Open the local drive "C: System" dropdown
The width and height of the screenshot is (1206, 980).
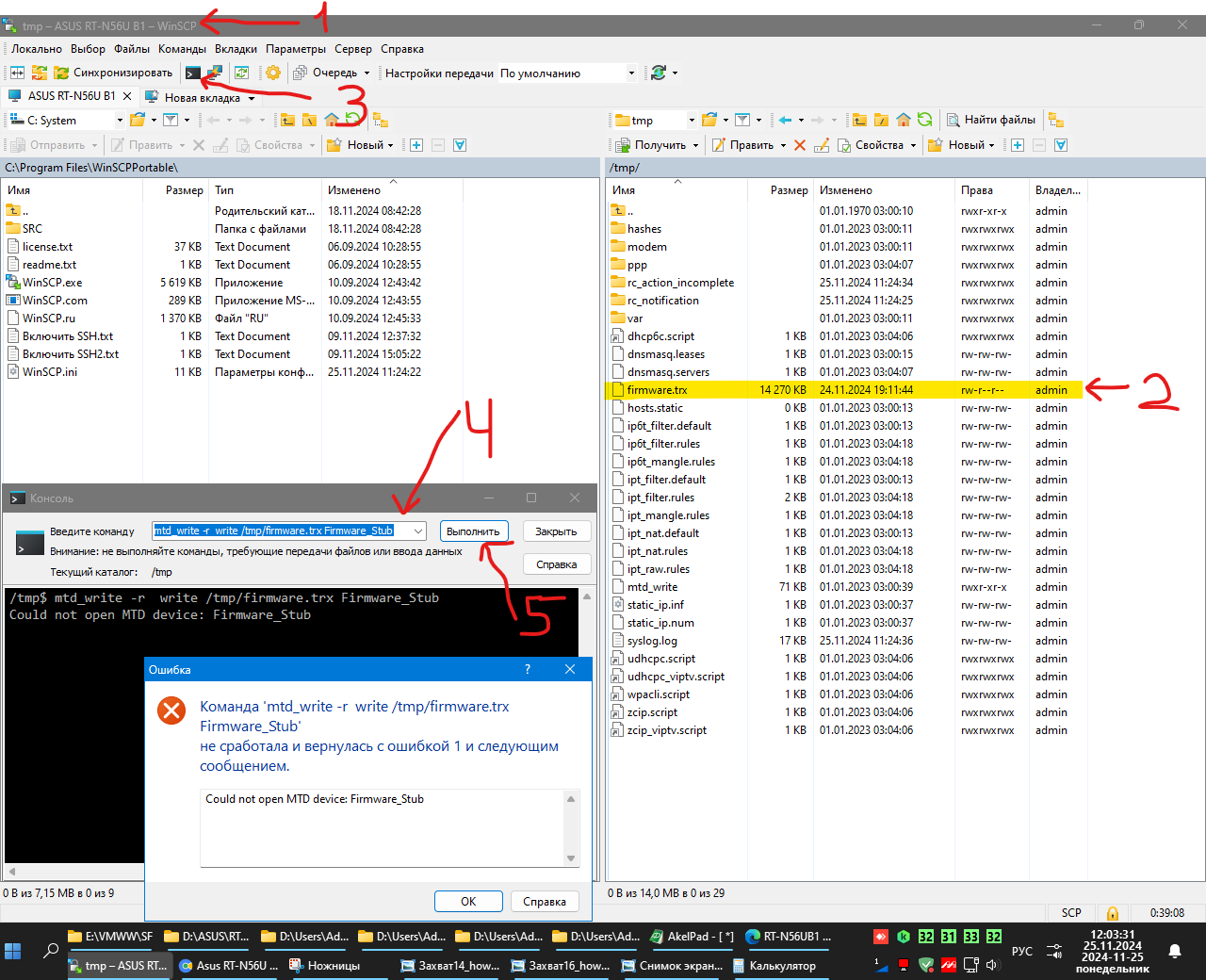[x=120, y=121]
